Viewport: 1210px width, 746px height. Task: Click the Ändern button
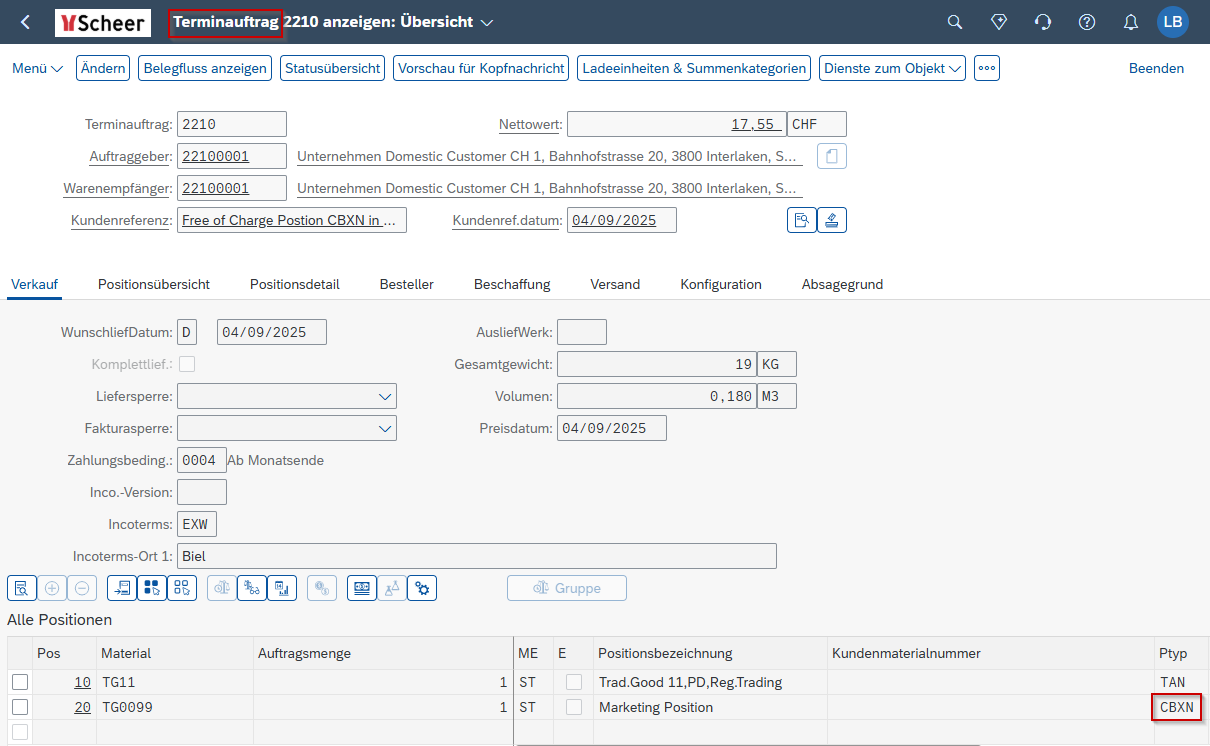[103, 68]
